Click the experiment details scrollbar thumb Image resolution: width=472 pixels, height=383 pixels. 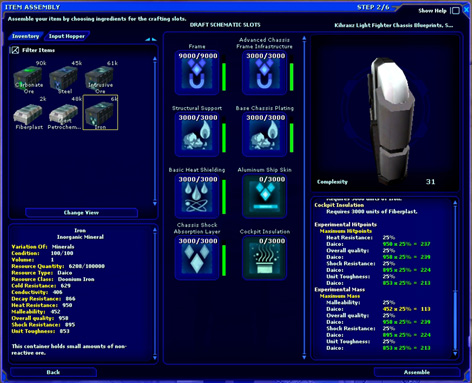pos(455,320)
